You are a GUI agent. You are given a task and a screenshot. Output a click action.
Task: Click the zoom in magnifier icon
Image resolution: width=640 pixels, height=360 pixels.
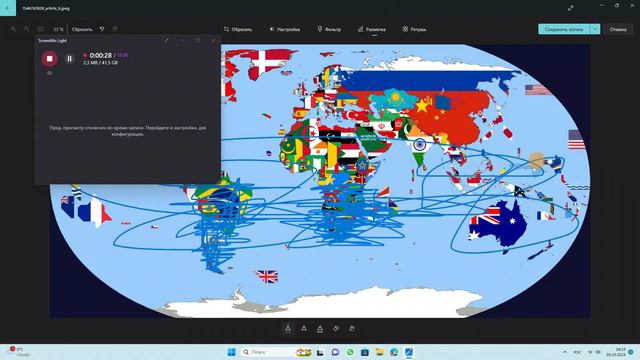(13, 29)
